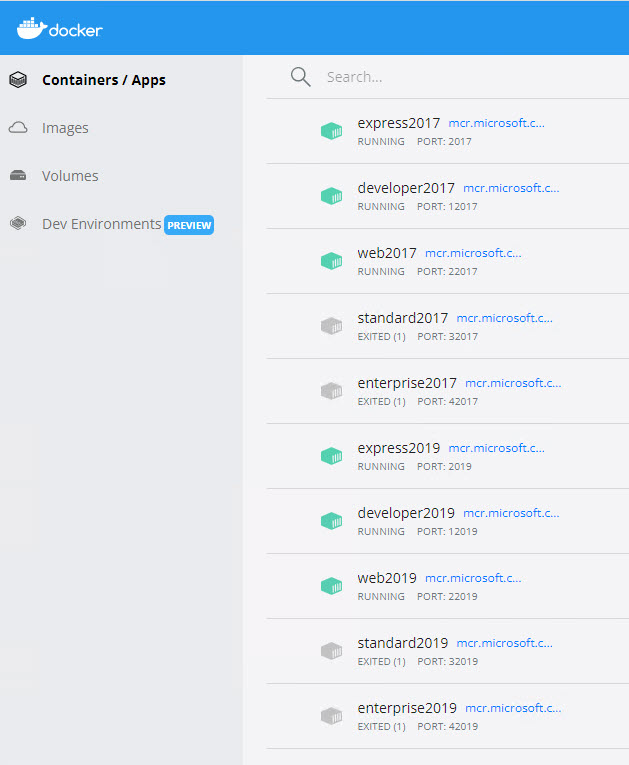Click web2017 green container icon
Viewport: 629px width, 765px height.
[331, 261]
